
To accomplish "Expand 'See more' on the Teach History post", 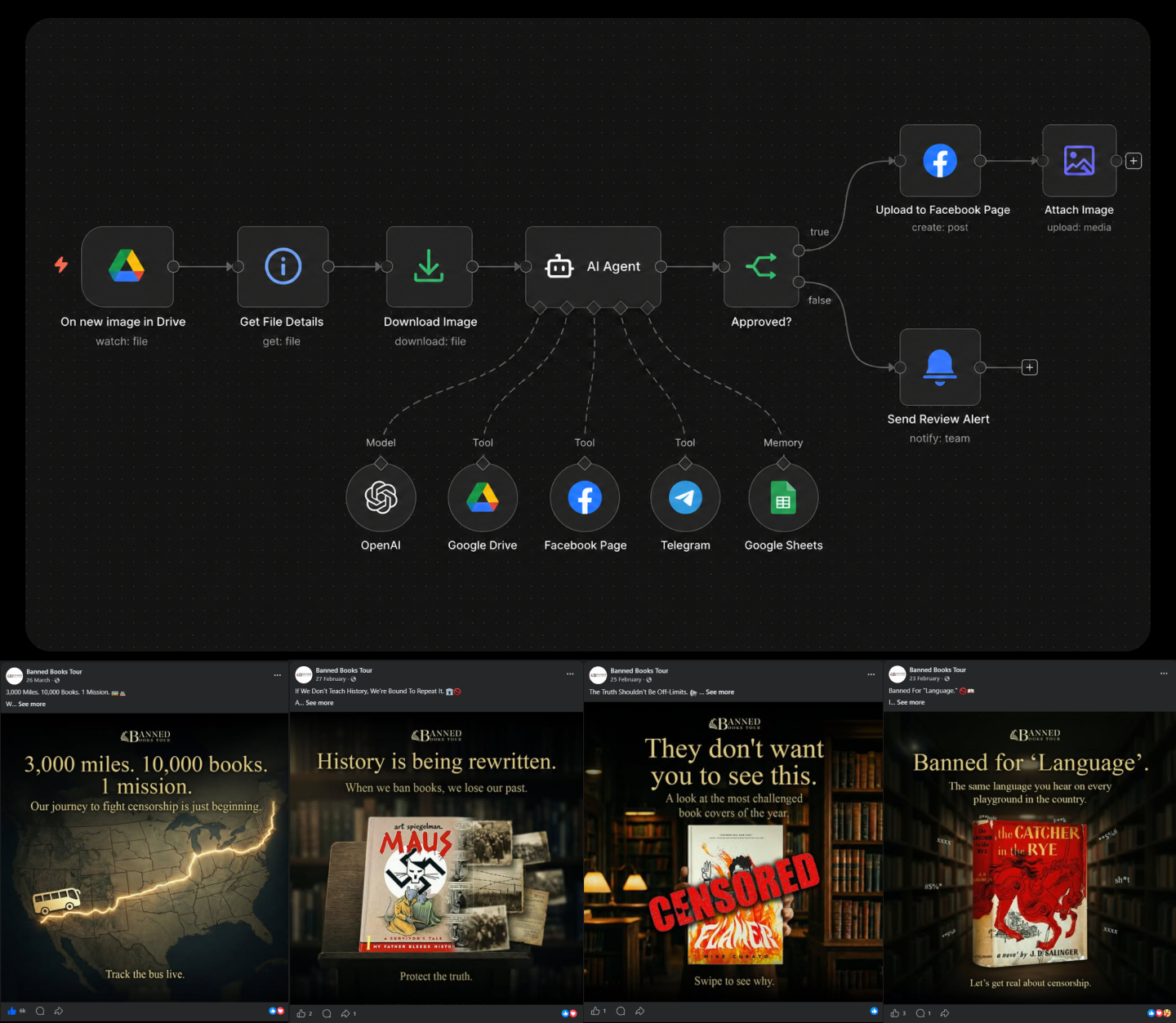I will (319, 703).
